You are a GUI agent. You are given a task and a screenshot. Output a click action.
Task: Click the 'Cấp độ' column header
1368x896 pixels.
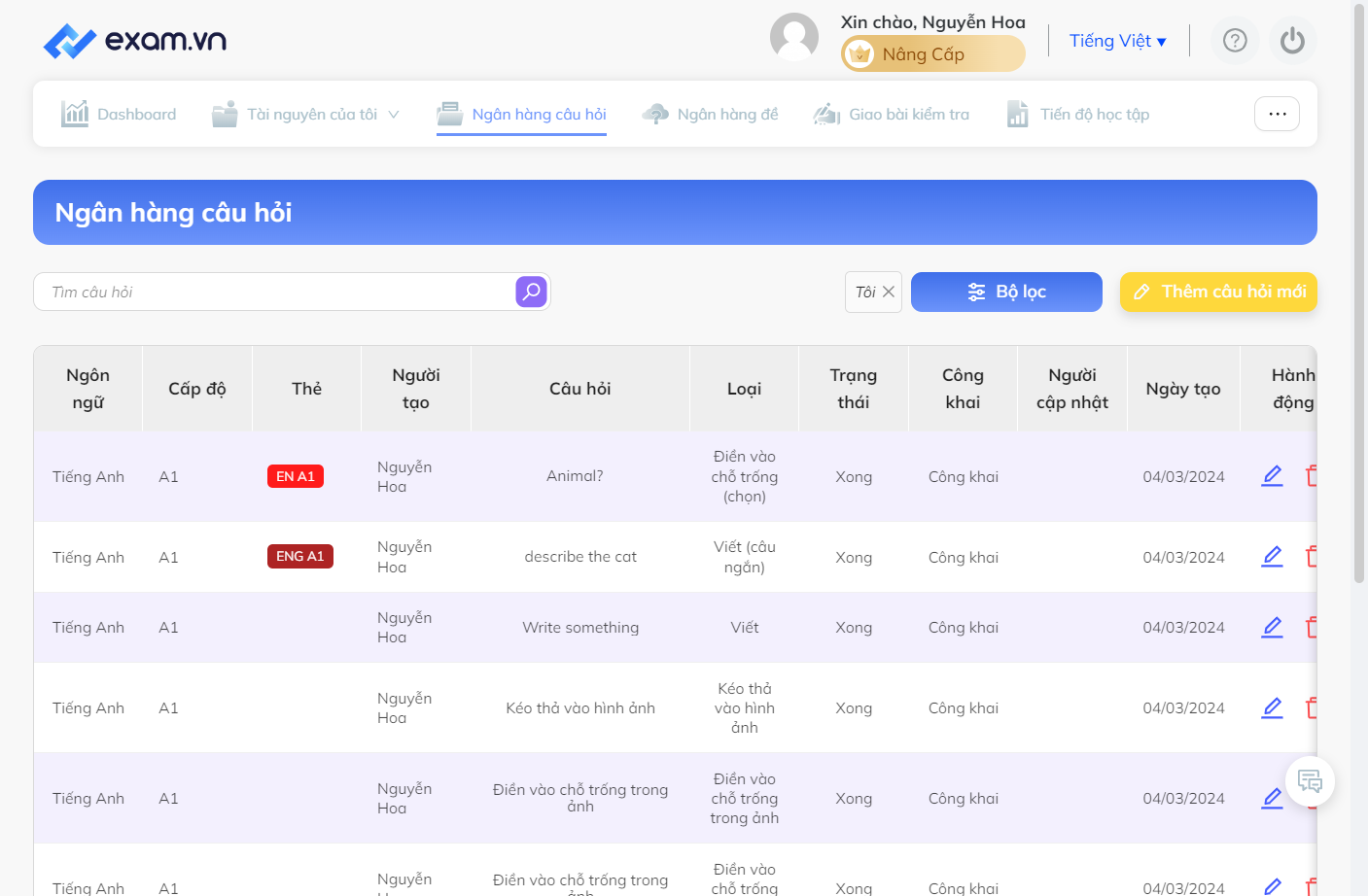[197, 389]
